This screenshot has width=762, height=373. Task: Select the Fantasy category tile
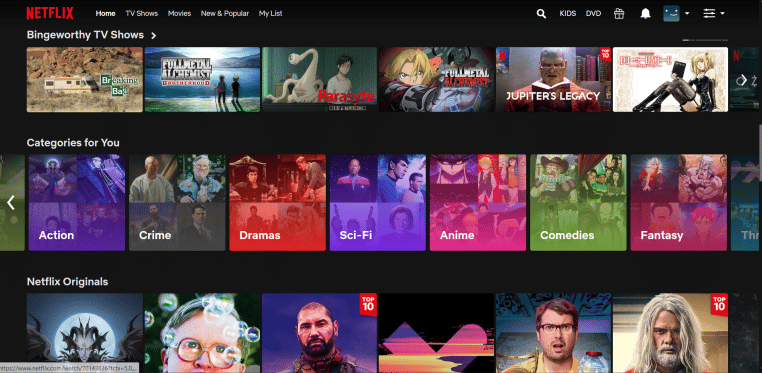(678, 203)
